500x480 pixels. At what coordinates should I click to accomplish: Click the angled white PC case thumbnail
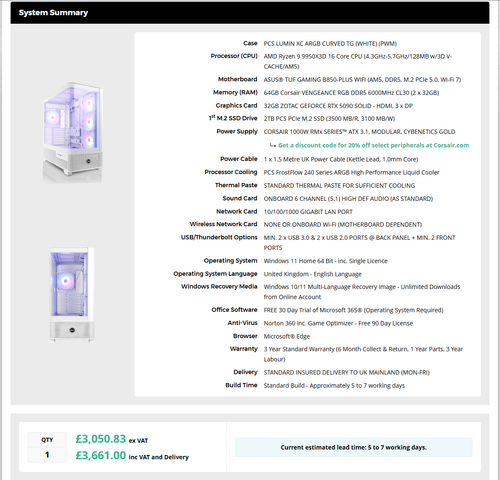tap(72, 132)
